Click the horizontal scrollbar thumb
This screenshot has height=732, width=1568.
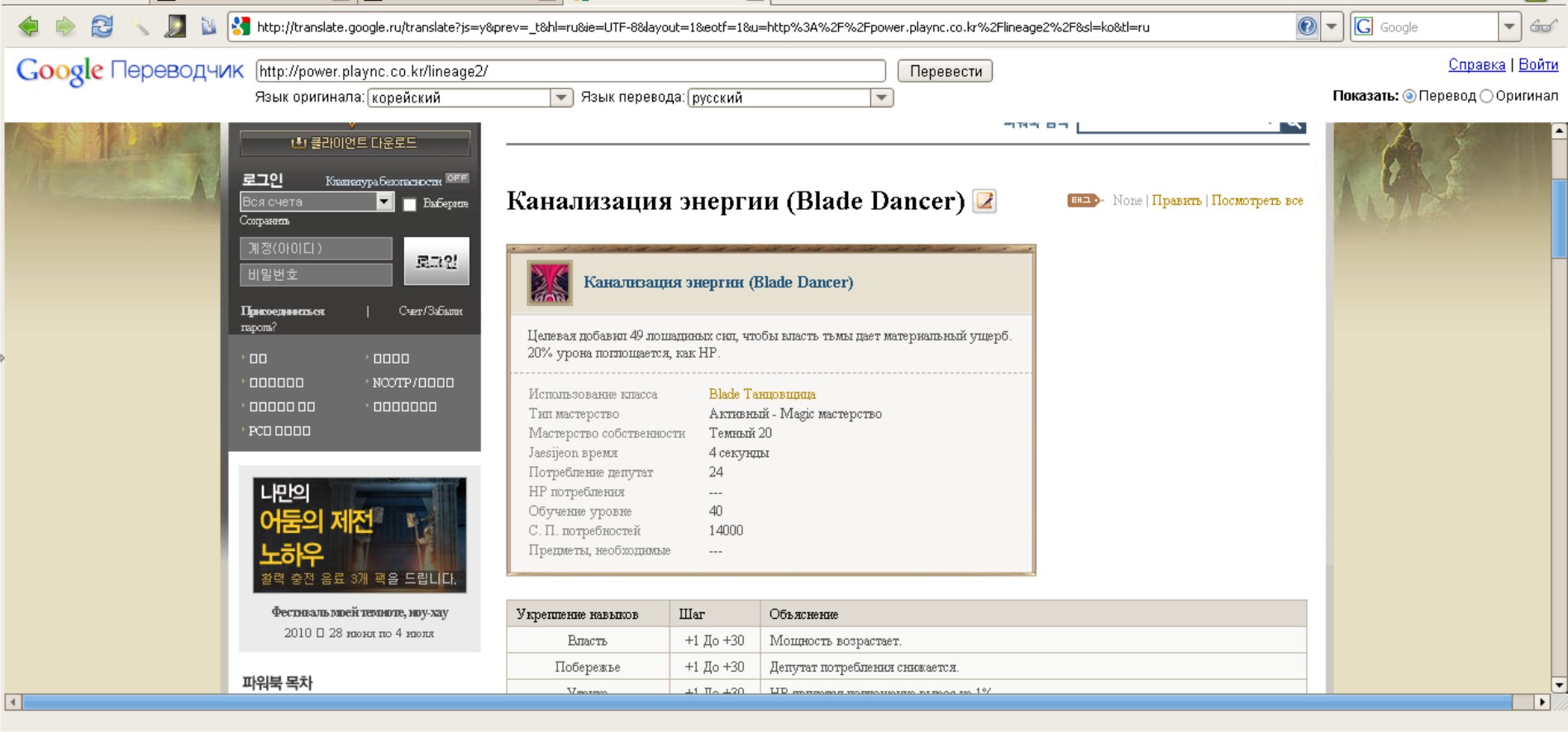pyautogui.click(x=767, y=702)
